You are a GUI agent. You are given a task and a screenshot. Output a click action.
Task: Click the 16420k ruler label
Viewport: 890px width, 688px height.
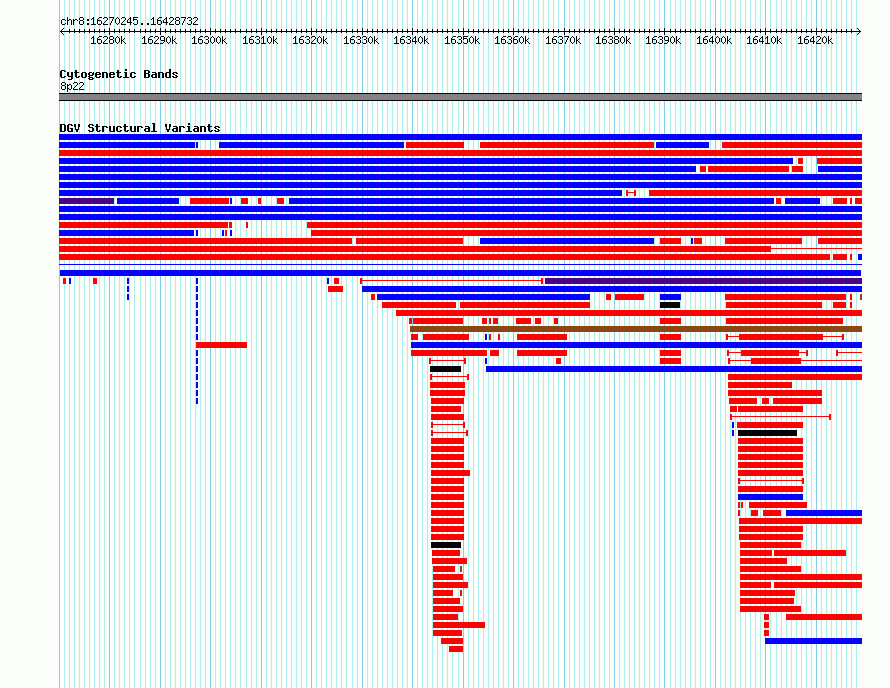pyautogui.click(x=815, y=40)
